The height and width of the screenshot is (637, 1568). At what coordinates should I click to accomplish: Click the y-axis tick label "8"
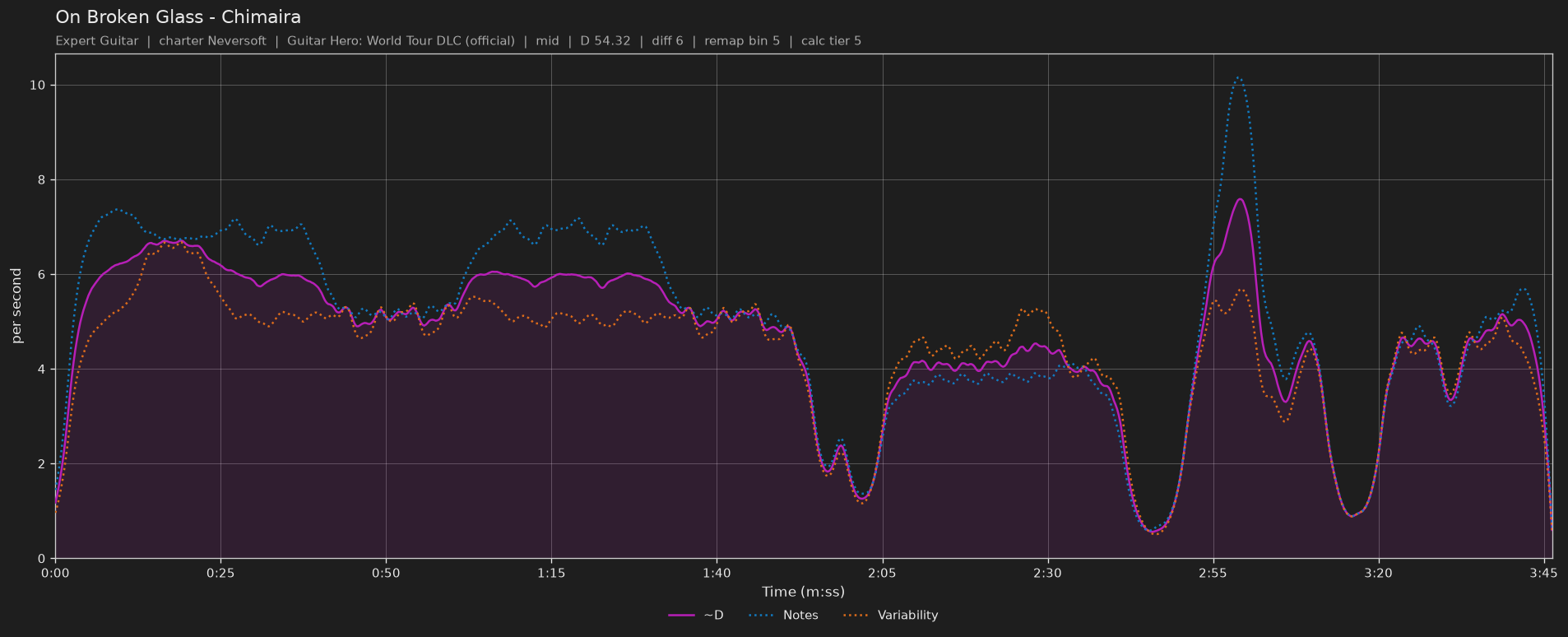click(x=44, y=180)
